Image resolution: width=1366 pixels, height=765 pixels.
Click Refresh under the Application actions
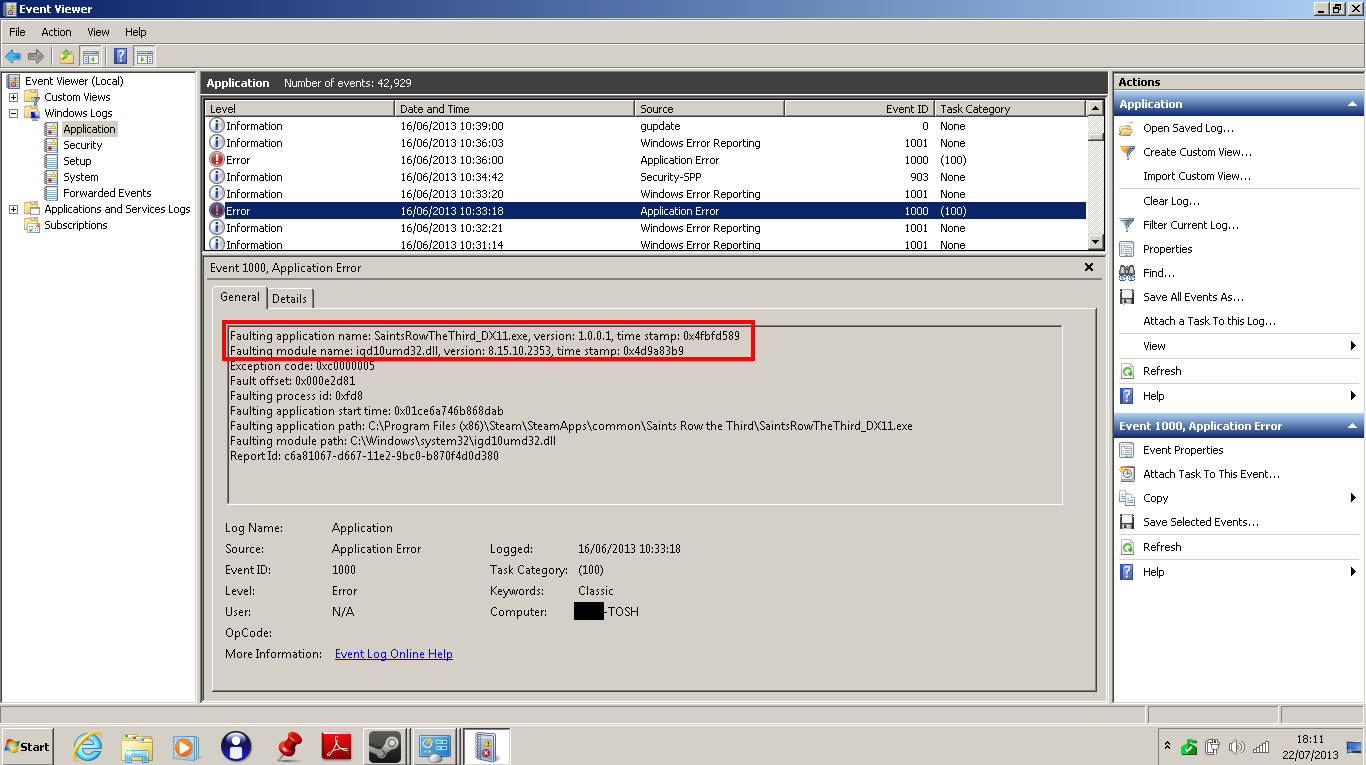pyautogui.click(x=1162, y=371)
